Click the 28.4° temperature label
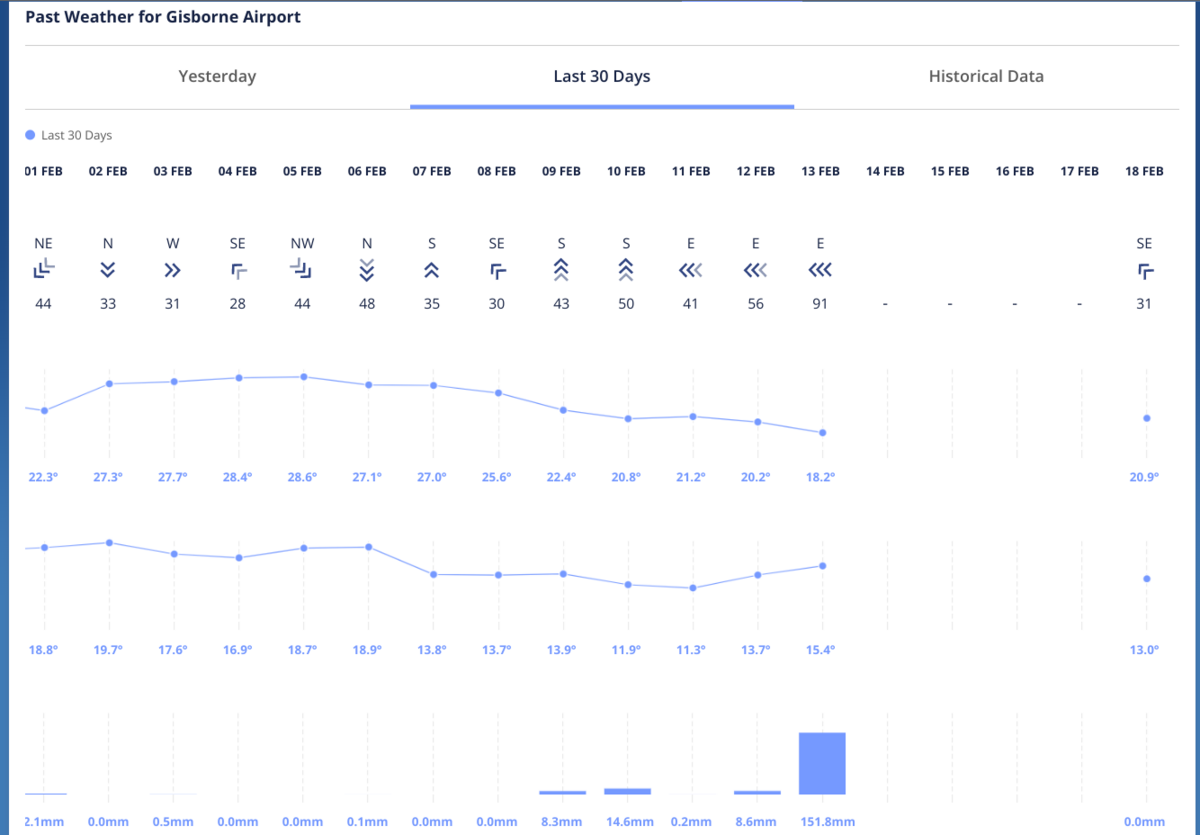The height and width of the screenshot is (835, 1200). click(237, 478)
